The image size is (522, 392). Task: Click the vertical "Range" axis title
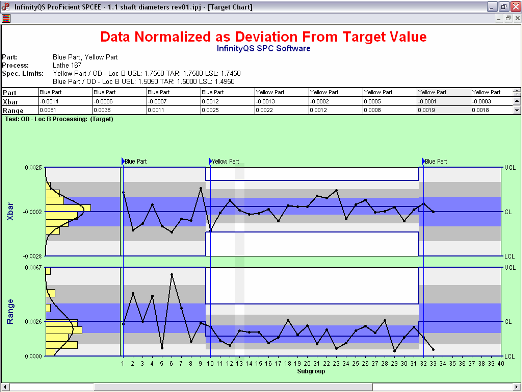(x=10, y=312)
